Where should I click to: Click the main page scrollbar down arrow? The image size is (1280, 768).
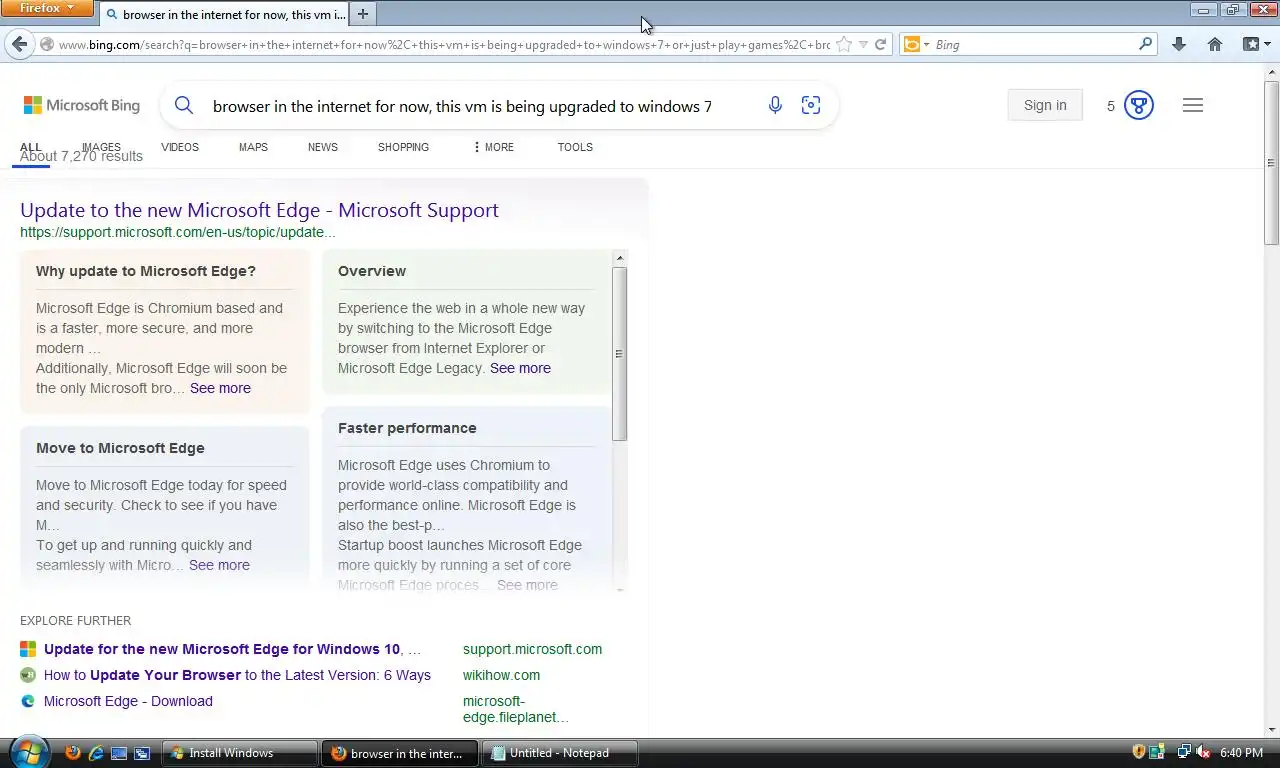click(1271, 730)
